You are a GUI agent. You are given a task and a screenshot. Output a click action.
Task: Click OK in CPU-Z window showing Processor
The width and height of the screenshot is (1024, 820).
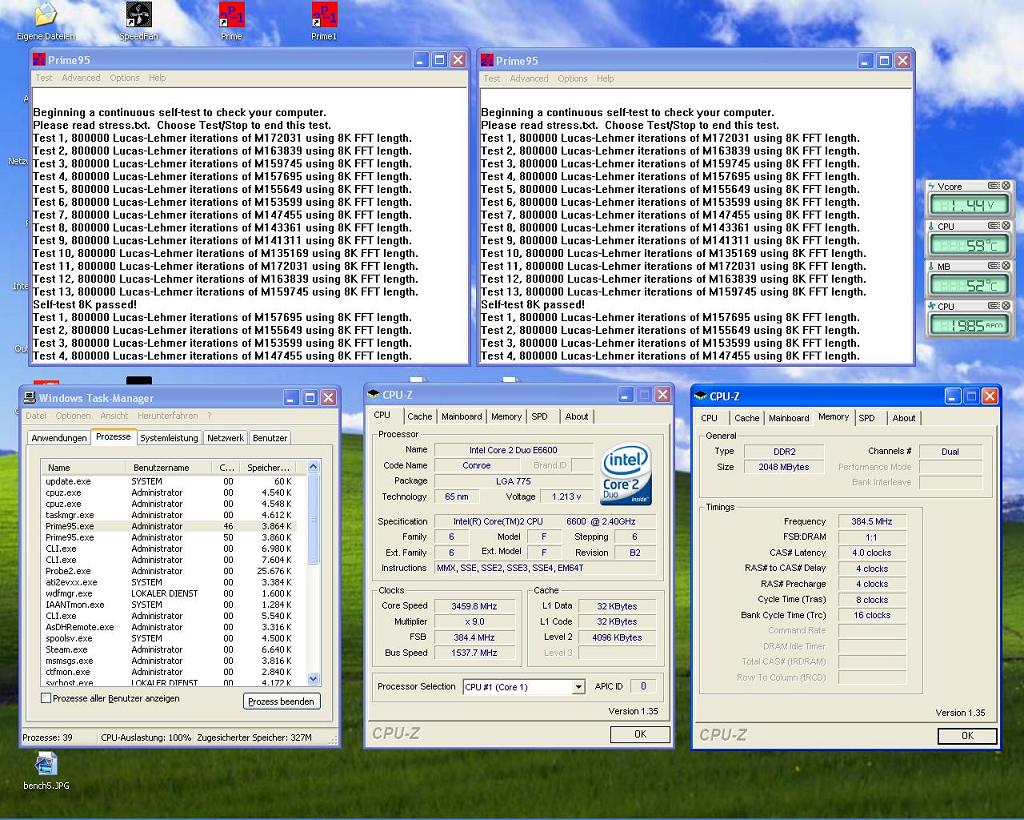(640, 734)
